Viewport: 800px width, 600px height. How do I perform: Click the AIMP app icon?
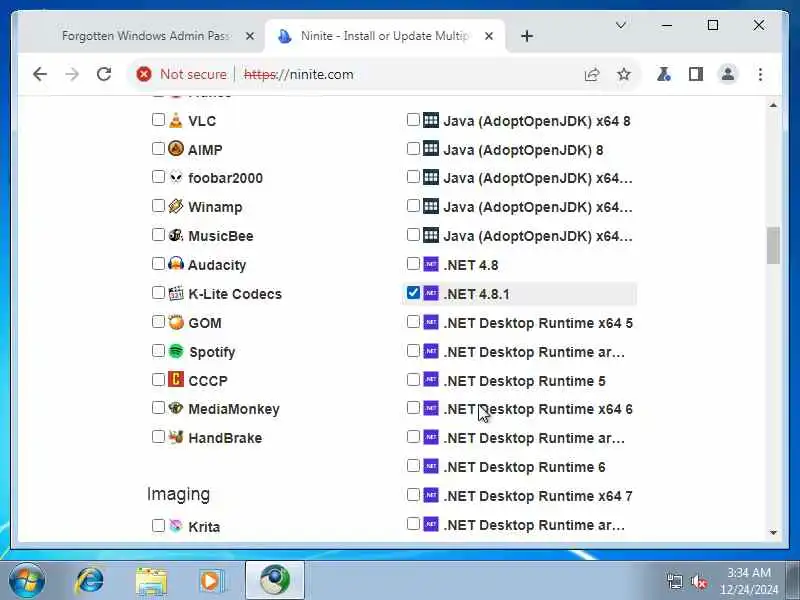(176, 148)
